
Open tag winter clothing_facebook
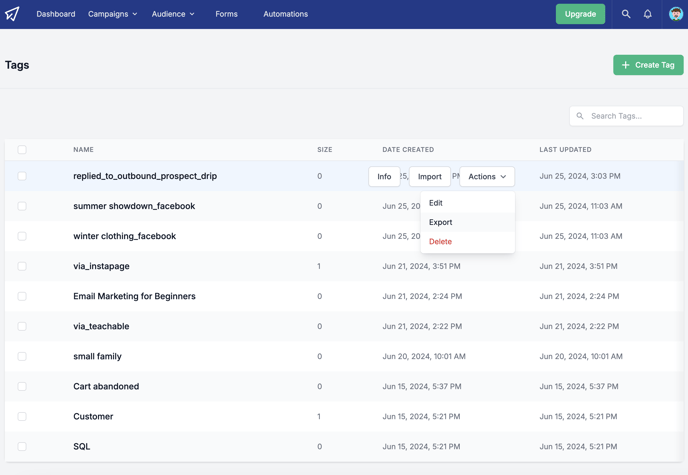coord(125,236)
